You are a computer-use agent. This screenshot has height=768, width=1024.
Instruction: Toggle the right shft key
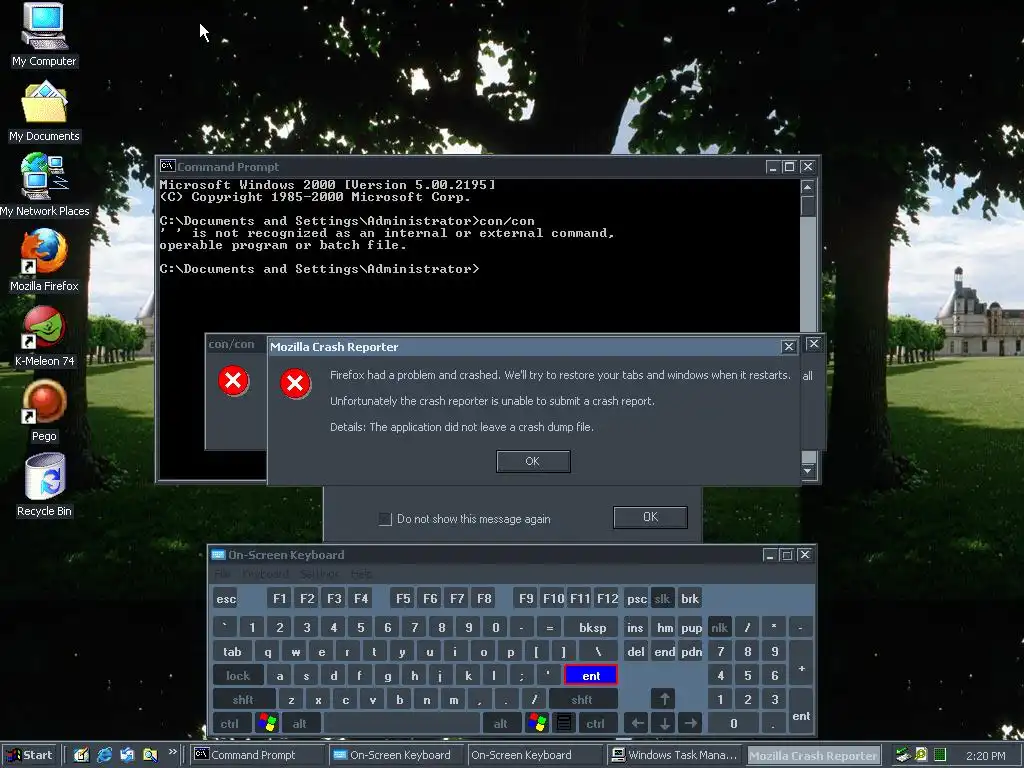[582, 699]
